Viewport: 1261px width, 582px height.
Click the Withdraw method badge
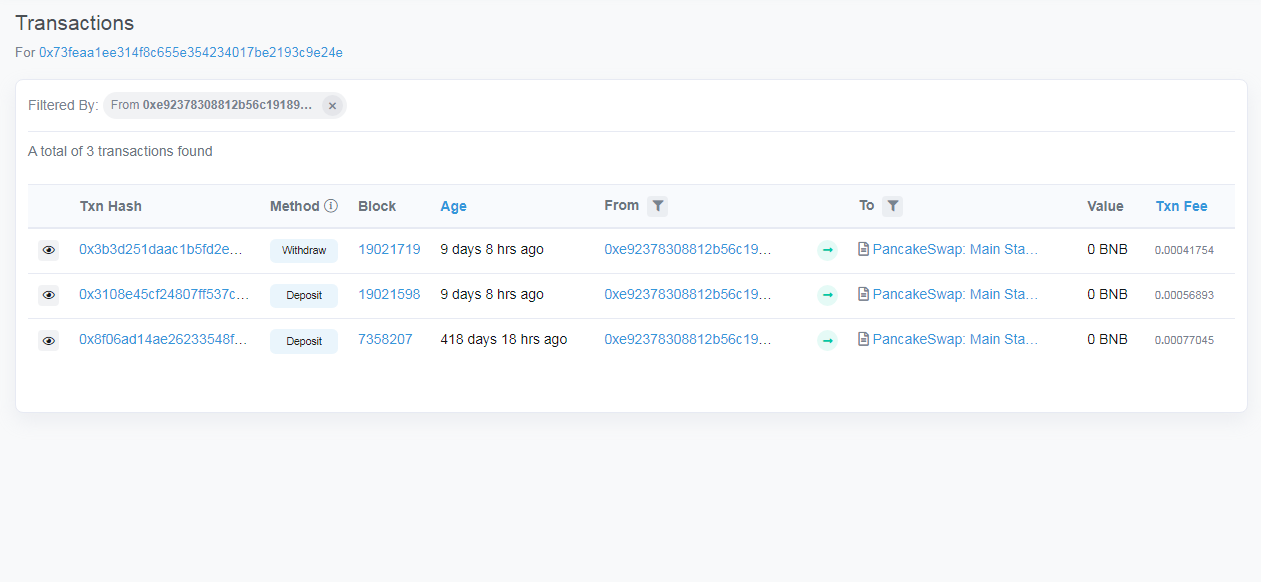tap(304, 250)
